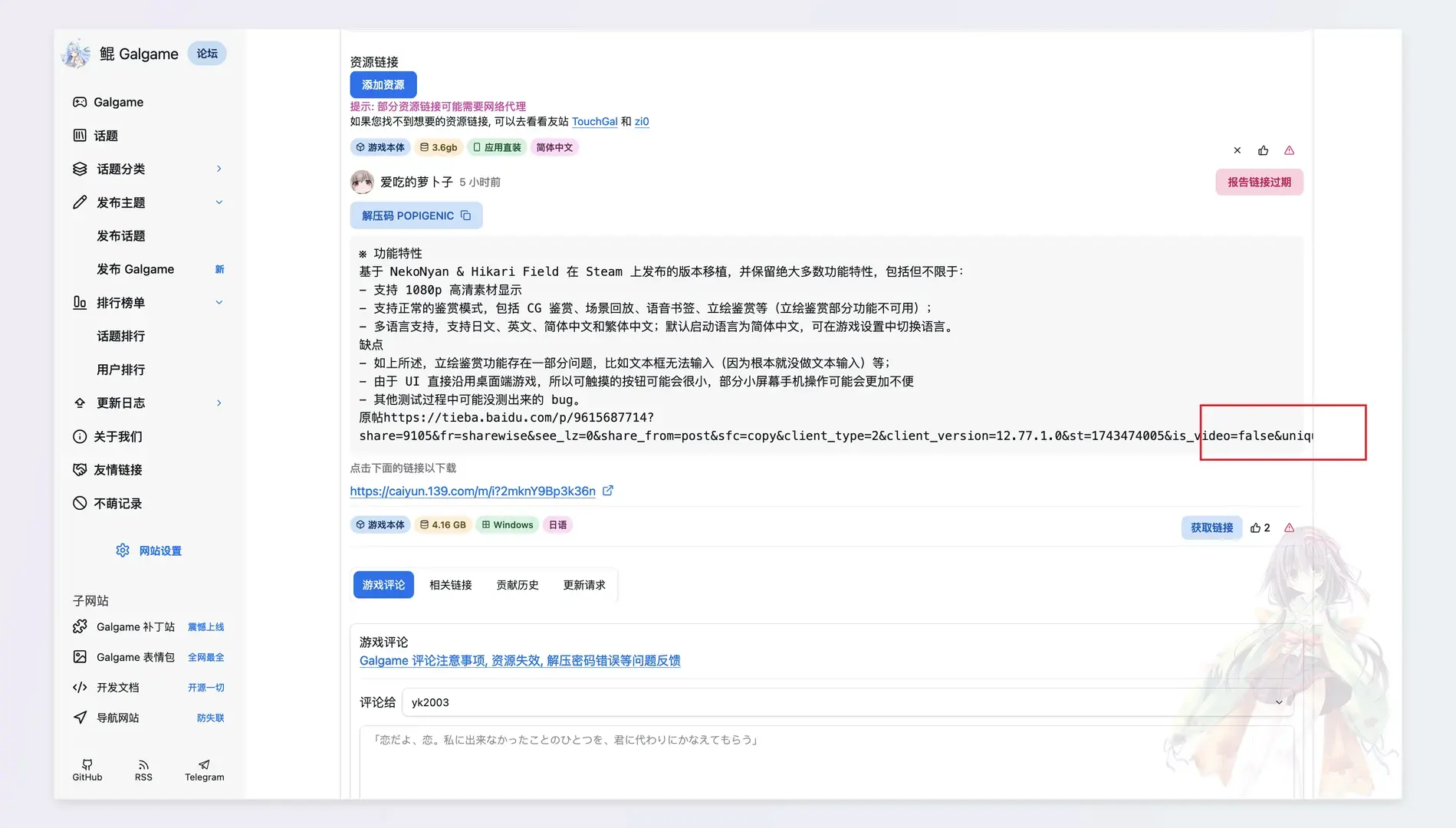Click the 4.16 GB size tag

click(x=443, y=525)
